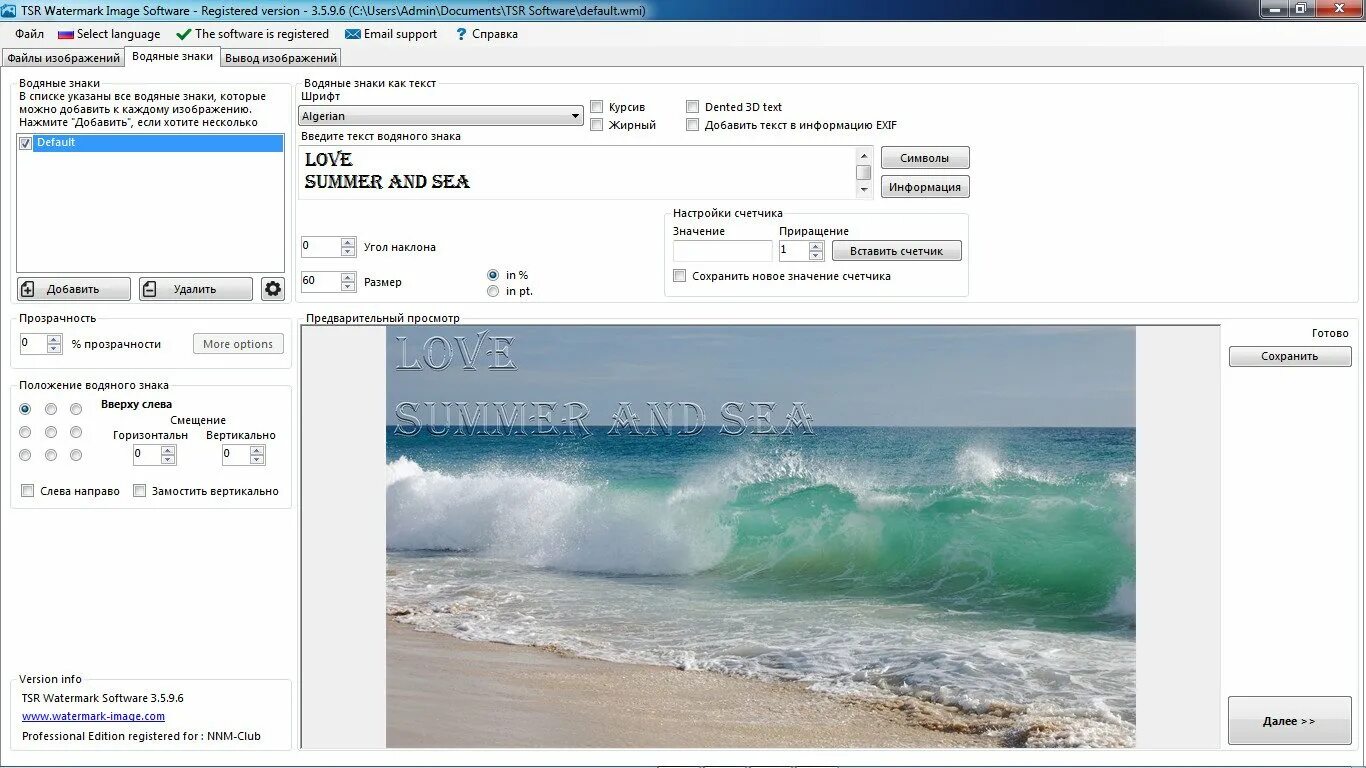Enable Жирный bold checkbox
The image size is (1366, 768).
(x=597, y=125)
